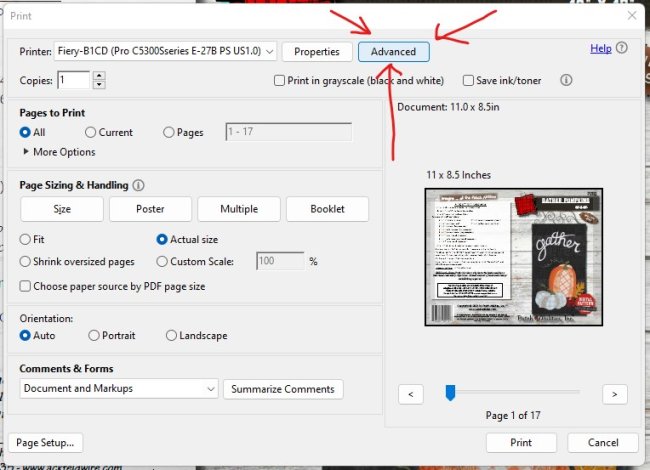Cancel the Print dialog
This screenshot has height=470, width=650.
coord(603,443)
